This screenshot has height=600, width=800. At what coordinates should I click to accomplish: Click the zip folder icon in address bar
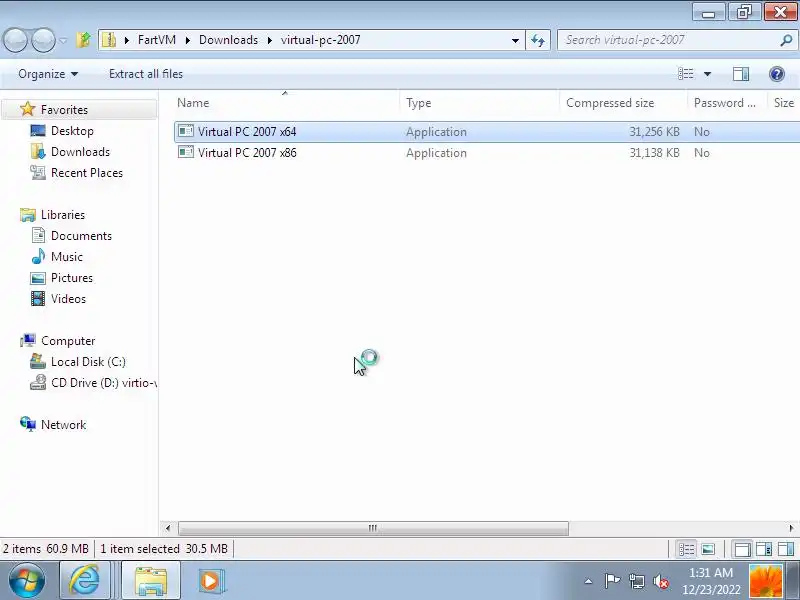[x=109, y=40]
